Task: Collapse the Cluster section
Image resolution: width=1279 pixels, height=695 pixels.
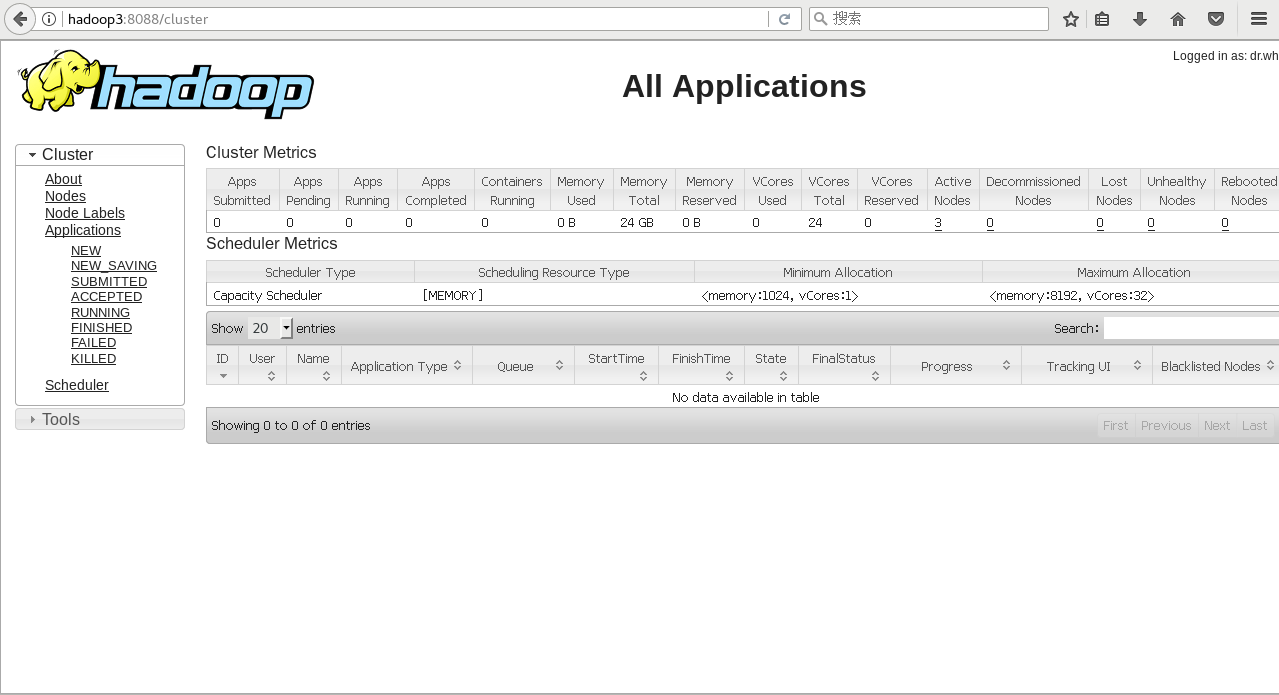Action: tap(100, 155)
